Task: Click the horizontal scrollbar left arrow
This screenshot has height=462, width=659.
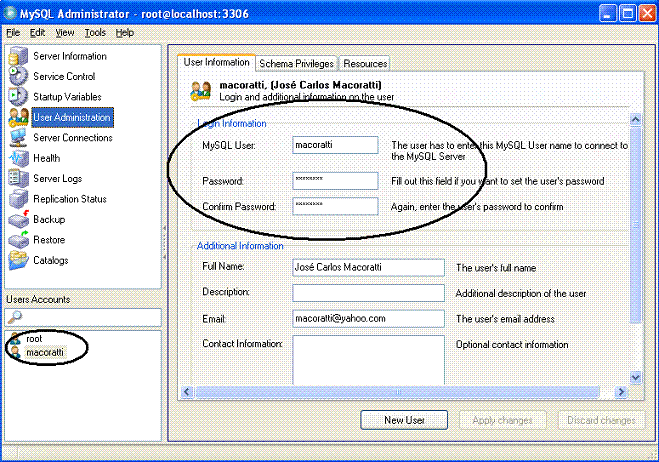Action: point(187,392)
